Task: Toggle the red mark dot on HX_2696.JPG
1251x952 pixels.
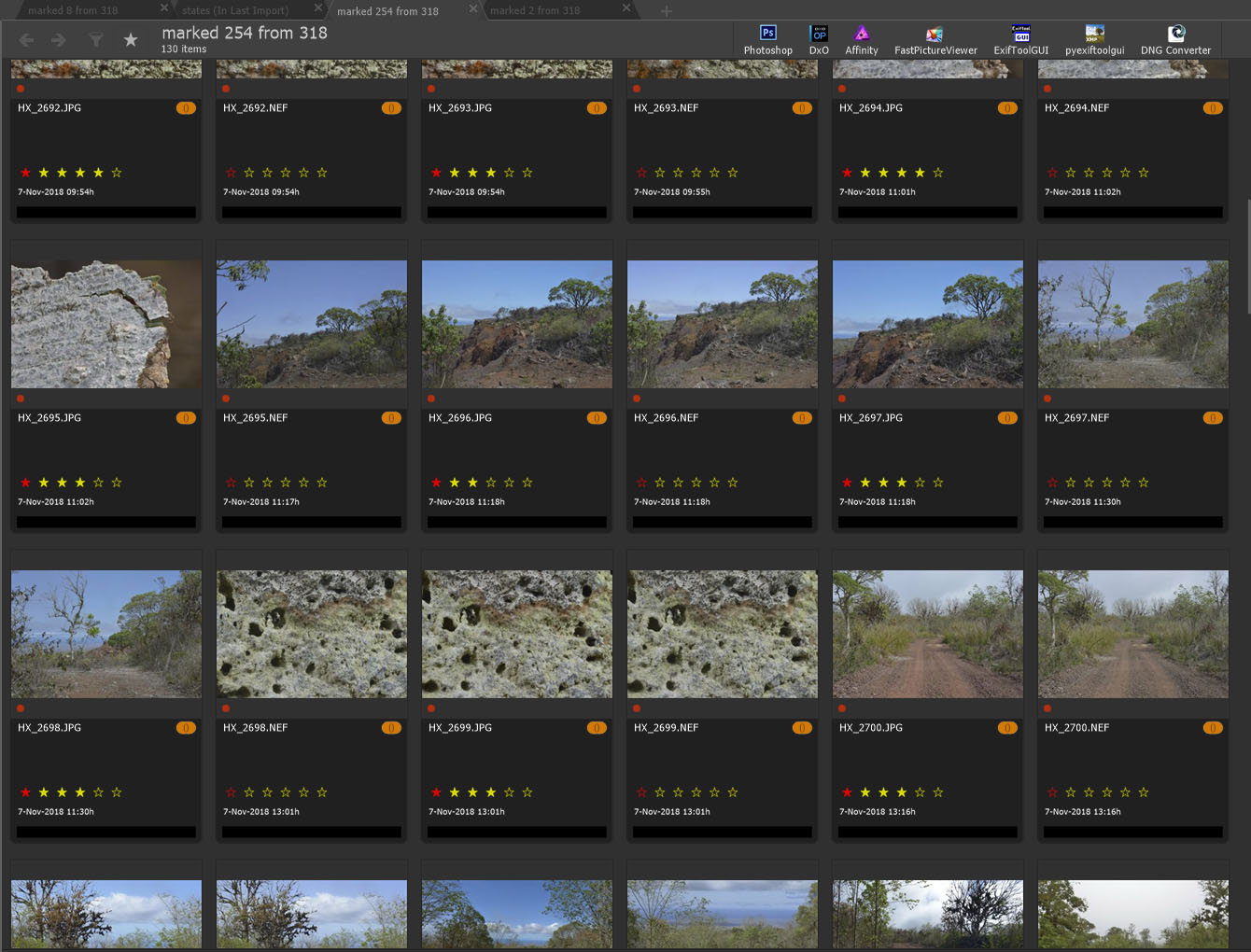Action: click(431, 399)
